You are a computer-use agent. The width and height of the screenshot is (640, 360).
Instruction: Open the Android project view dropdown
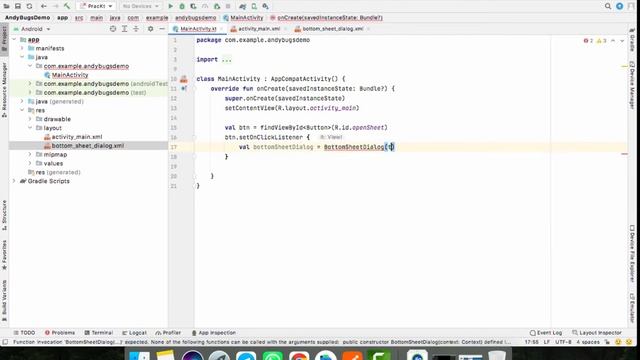(32, 29)
